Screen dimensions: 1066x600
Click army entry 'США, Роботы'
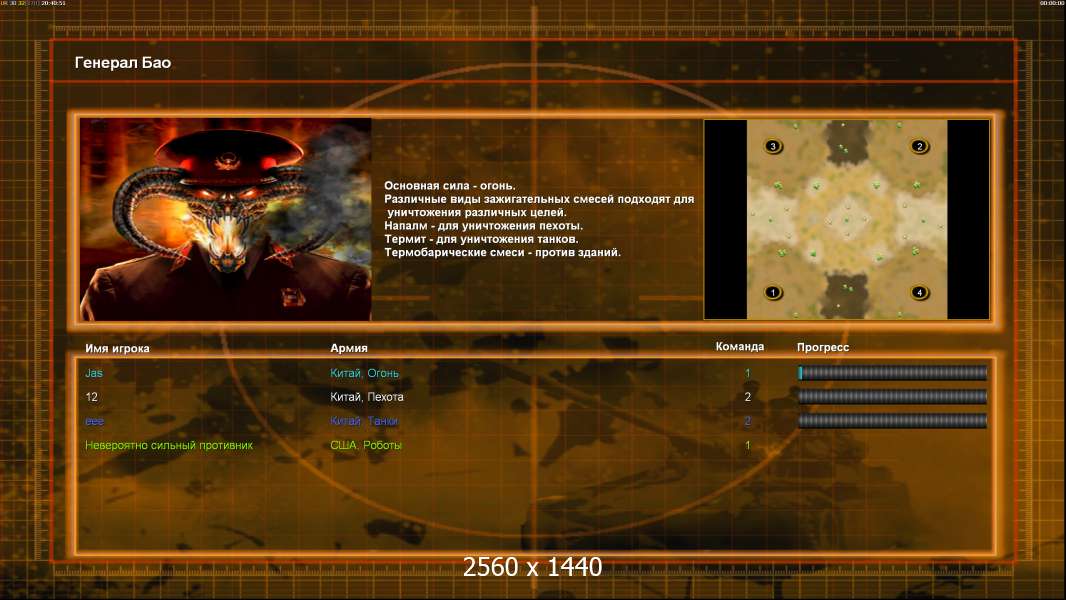click(366, 445)
